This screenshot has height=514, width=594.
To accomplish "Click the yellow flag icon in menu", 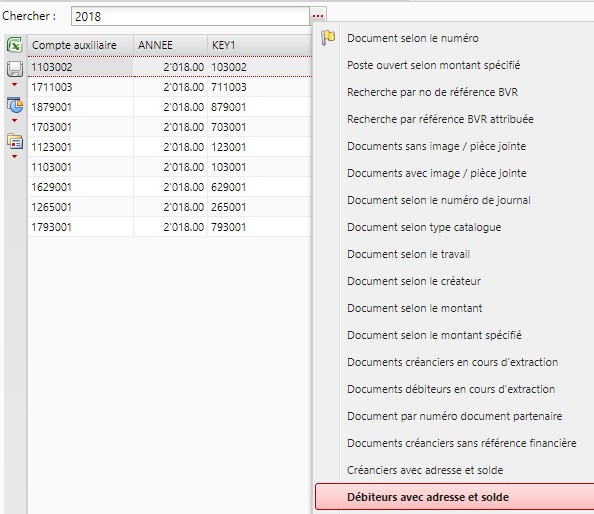I will tap(328, 38).
